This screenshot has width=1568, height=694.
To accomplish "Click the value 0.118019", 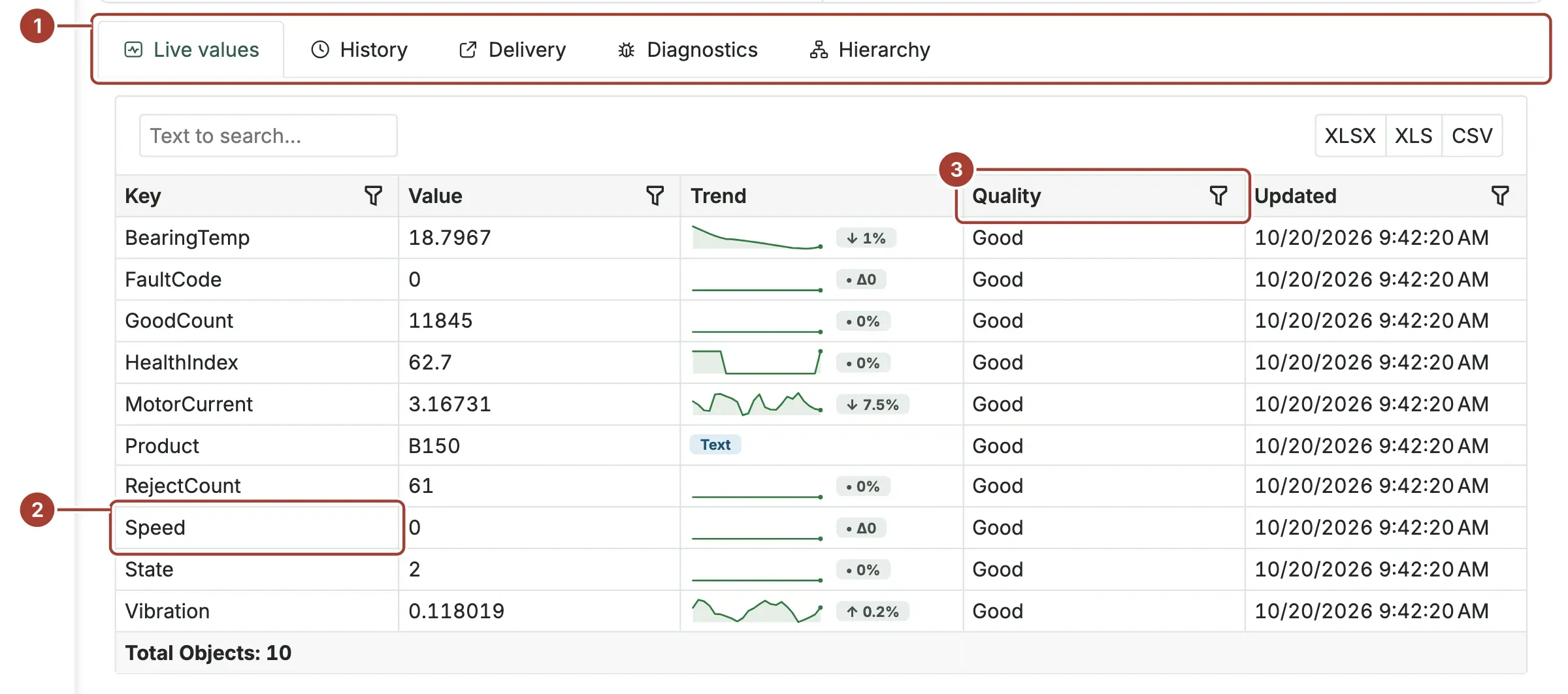I will click(x=456, y=611).
